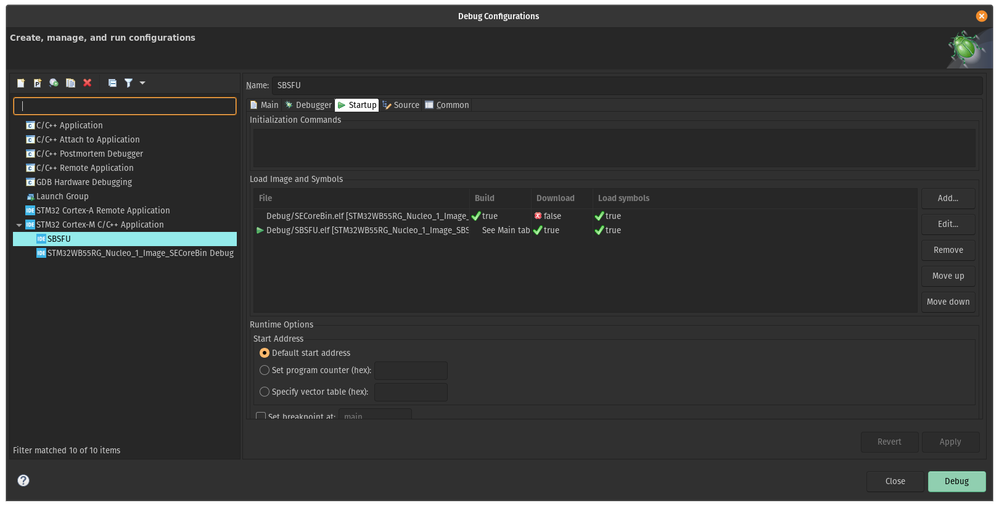Select Set program counter radio option
Viewport: 999px width, 507px height.
[264, 370]
